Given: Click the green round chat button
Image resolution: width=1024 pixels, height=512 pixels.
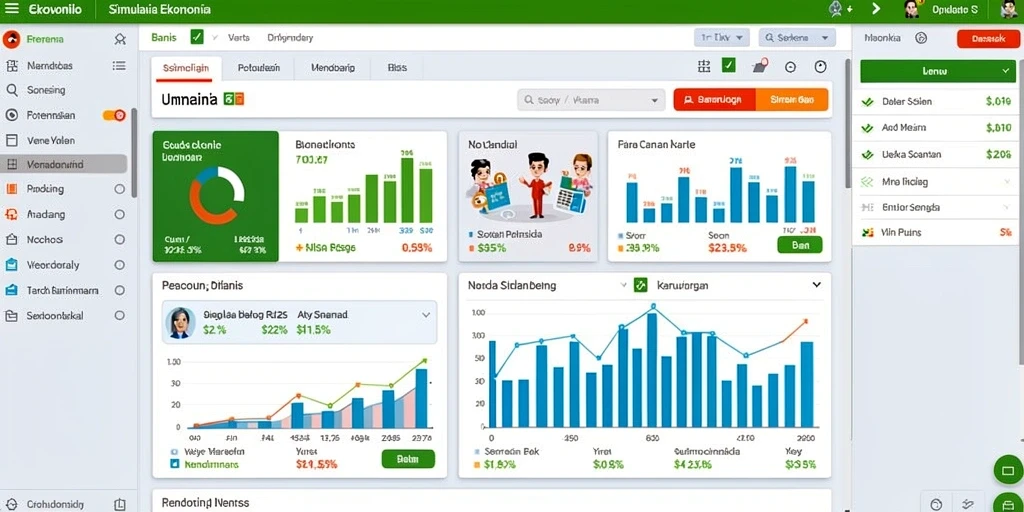Looking at the screenshot, I should (1008, 470).
